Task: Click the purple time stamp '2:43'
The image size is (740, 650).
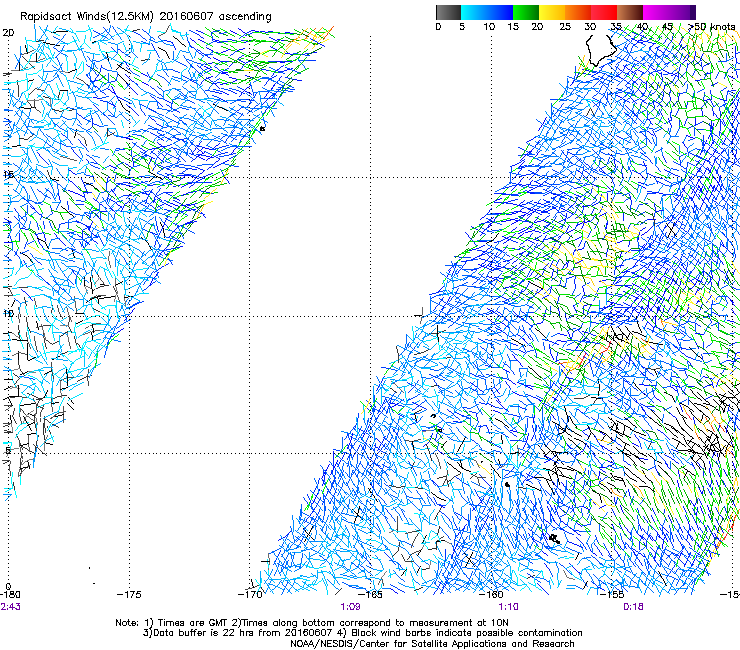Action: [10, 607]
